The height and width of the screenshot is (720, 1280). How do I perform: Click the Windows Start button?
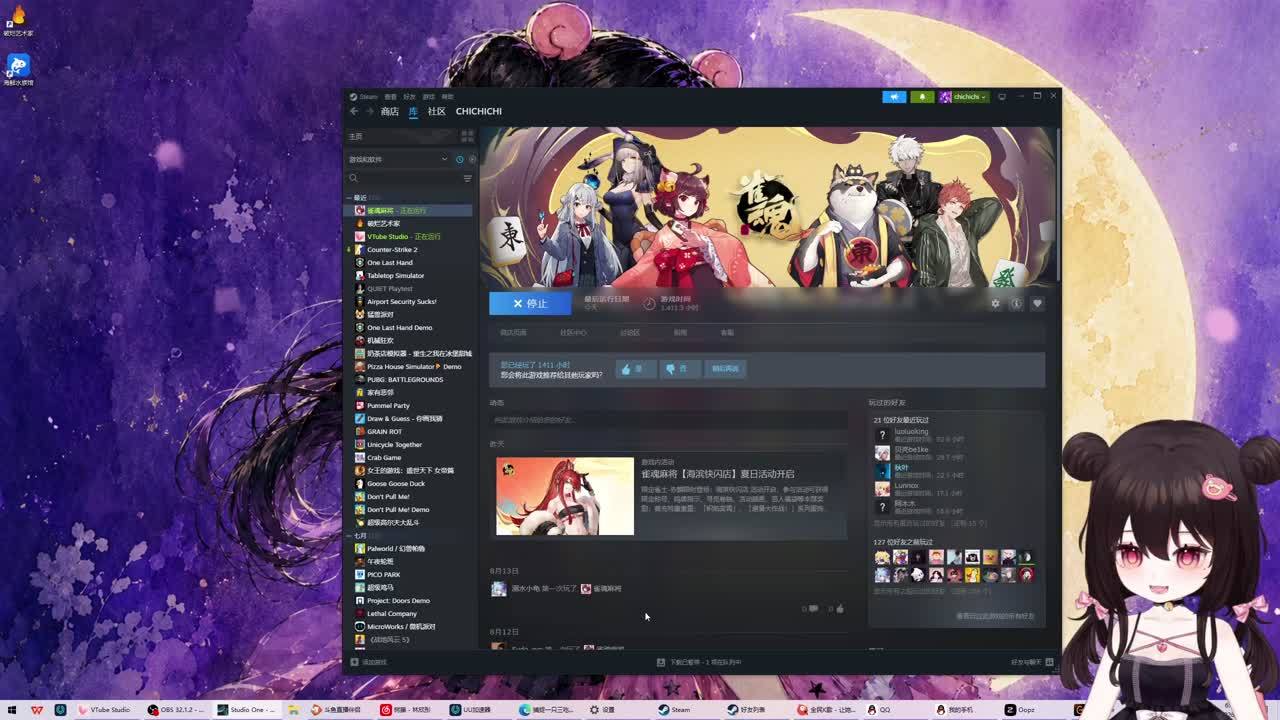(x=12, y=710)
